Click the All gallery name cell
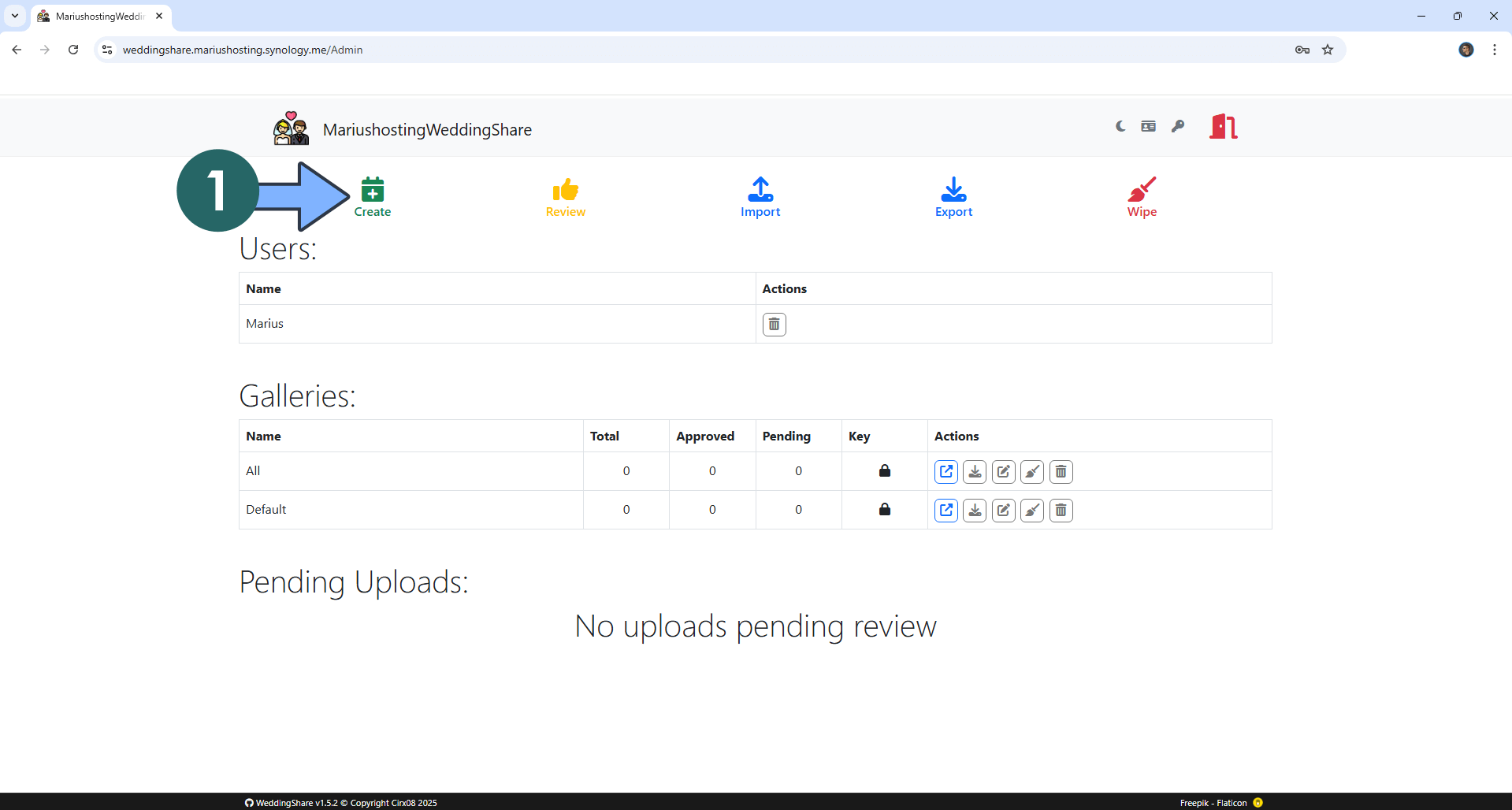This screenshot has width=1512, height=810. [411, 471]
